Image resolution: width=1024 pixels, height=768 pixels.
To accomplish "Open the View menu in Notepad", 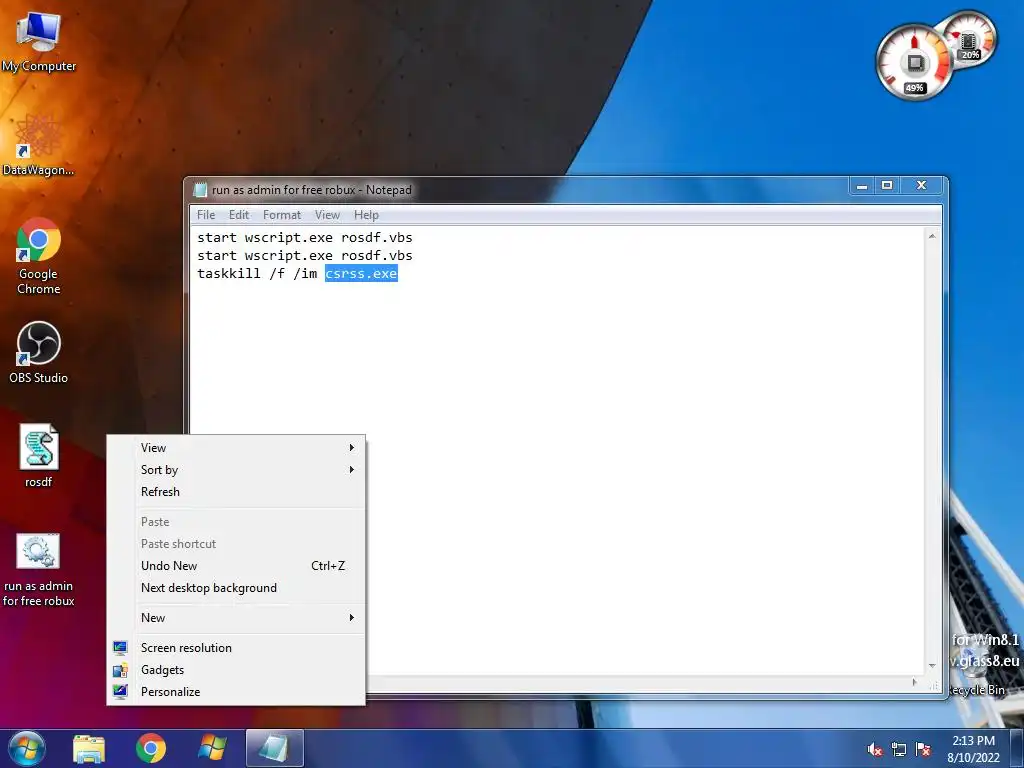I will tap(327, 215).
